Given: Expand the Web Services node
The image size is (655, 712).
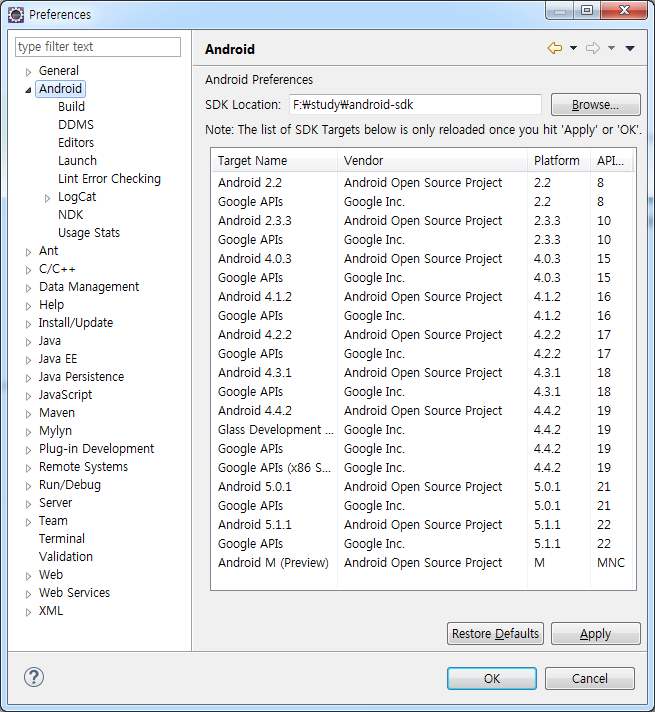Looking at the screenshot, I should pos(28,594).
